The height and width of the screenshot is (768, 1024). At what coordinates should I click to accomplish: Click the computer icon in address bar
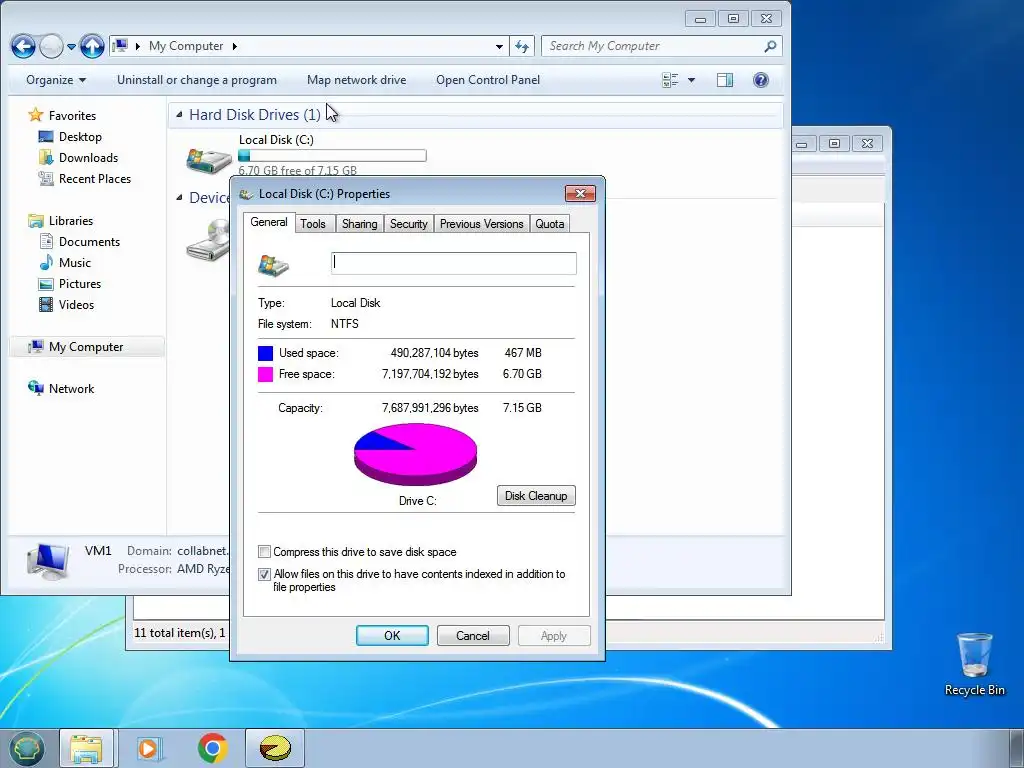pos(120,46)
